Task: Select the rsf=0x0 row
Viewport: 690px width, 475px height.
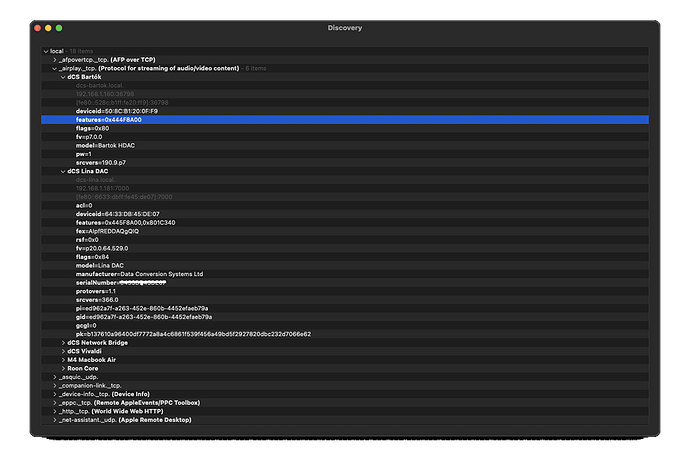Action: [345, 240]
